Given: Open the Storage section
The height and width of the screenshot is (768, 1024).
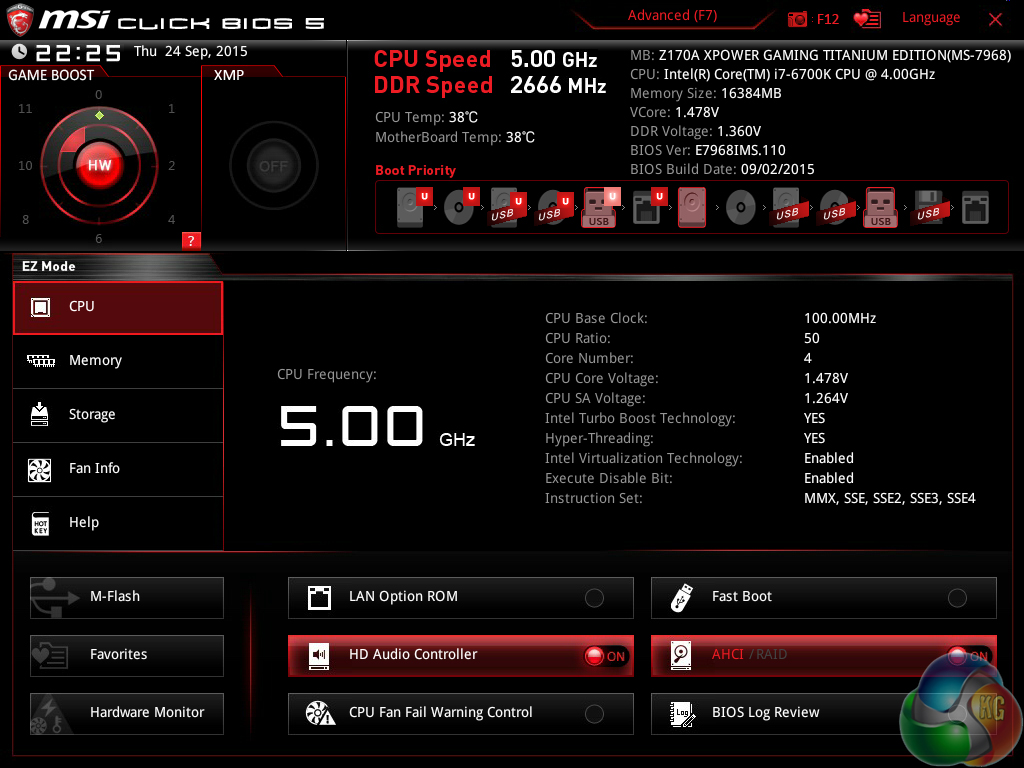Looking at the screenshot, I should click(x=118, y=415).
